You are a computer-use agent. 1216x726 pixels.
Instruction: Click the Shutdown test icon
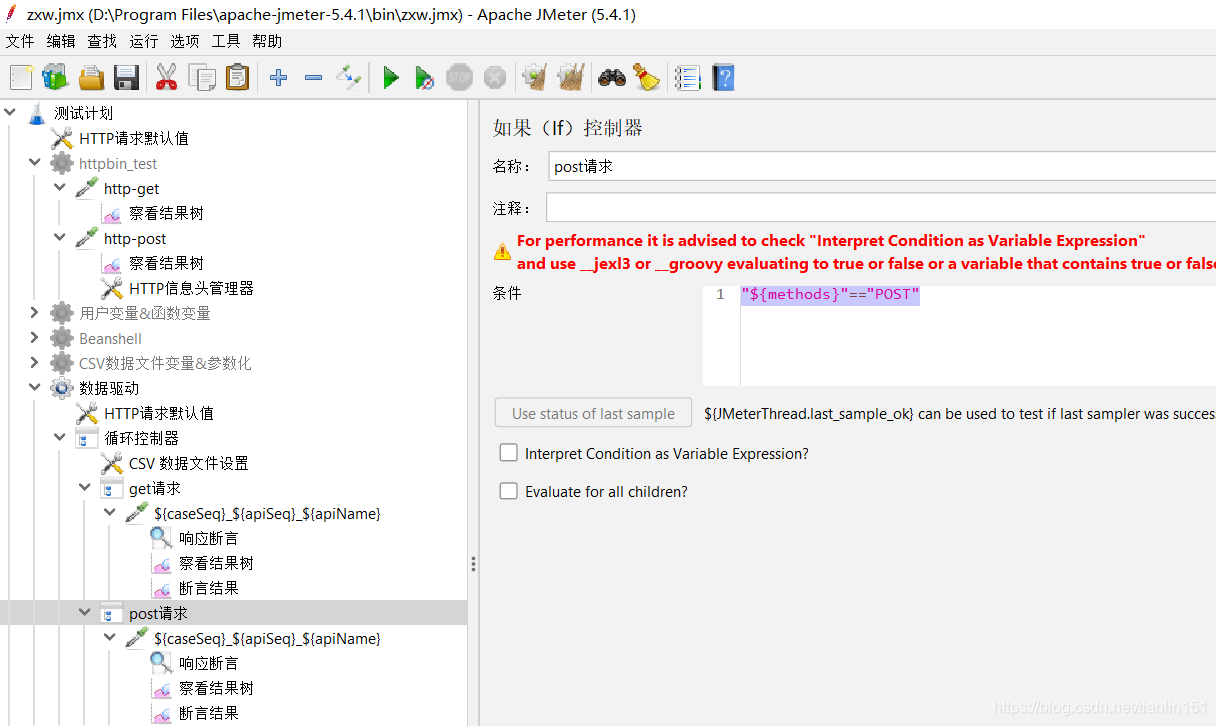click(494, 77)
